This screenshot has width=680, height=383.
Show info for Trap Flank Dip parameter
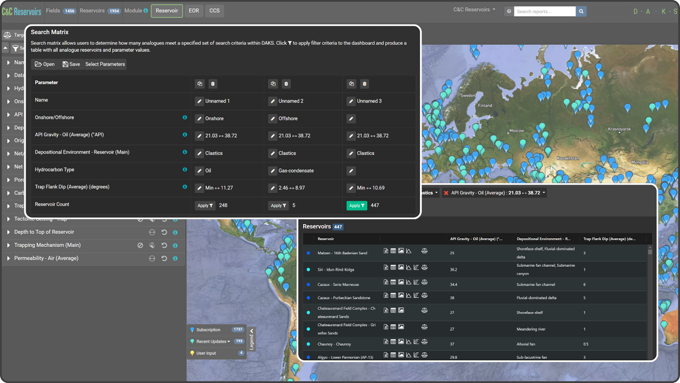[185, 187]
